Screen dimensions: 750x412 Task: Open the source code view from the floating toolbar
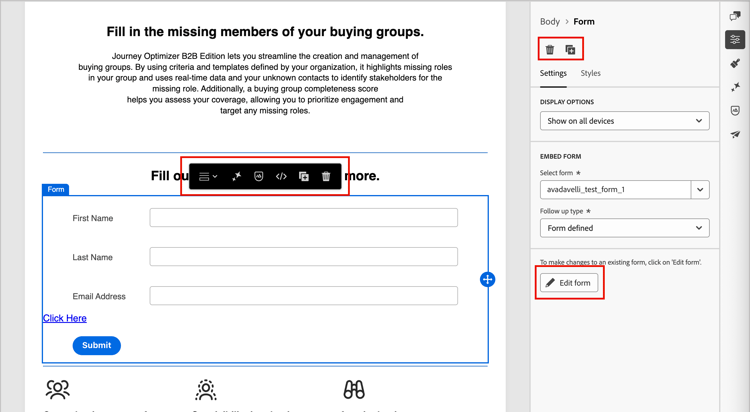(281, 177)
